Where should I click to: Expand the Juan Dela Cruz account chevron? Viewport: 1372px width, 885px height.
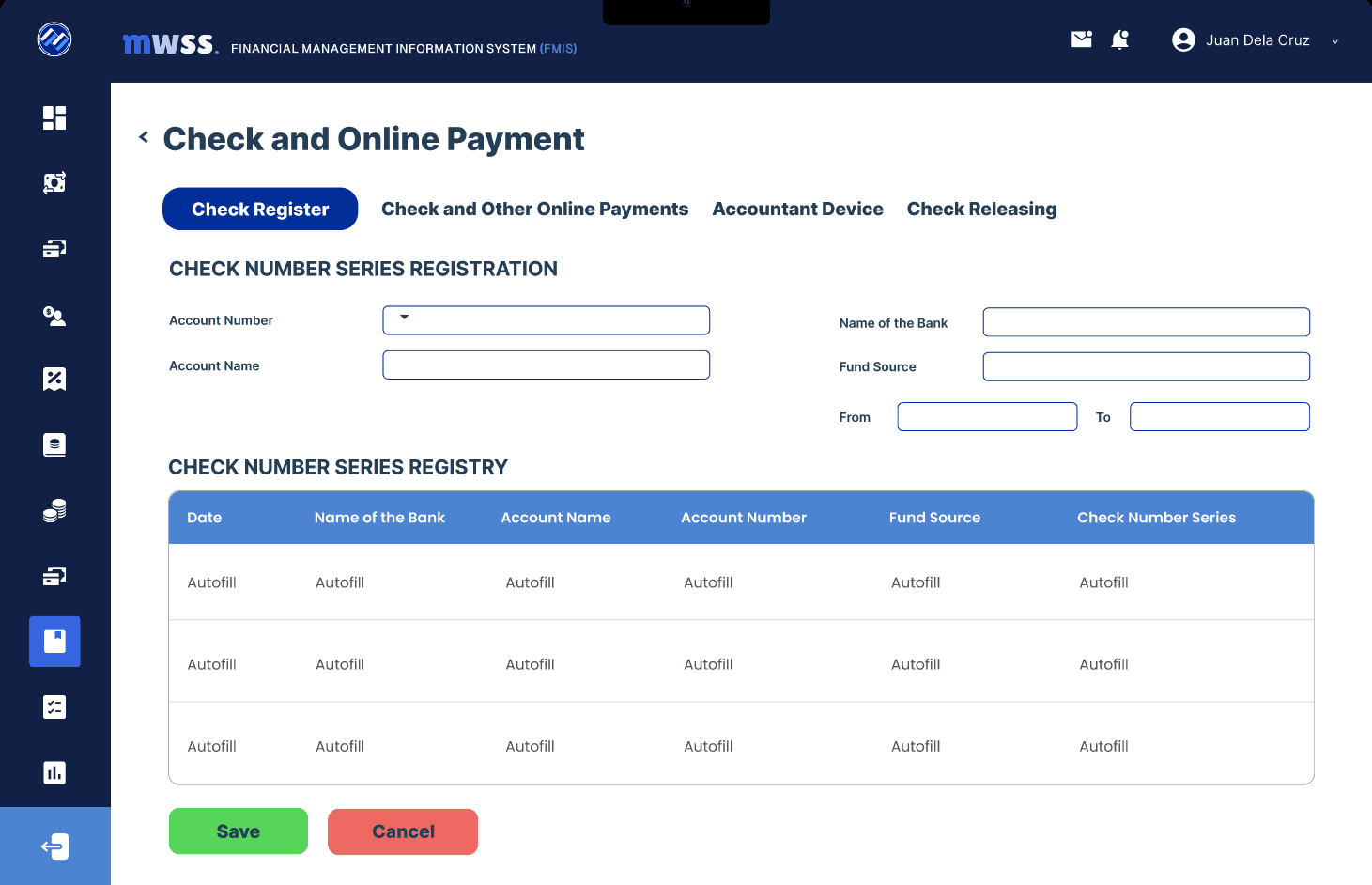pos(1334,41)
